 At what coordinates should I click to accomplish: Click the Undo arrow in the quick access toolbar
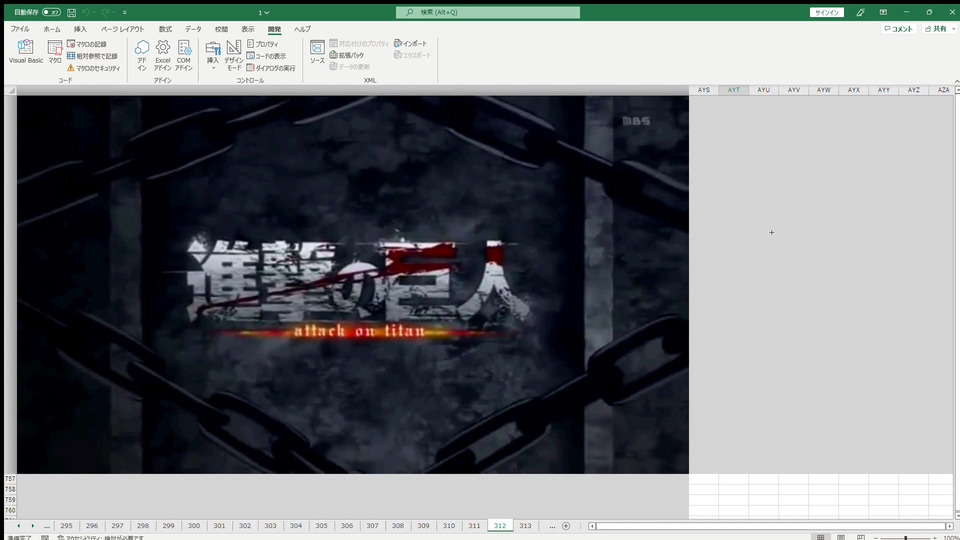click(86, 12)
